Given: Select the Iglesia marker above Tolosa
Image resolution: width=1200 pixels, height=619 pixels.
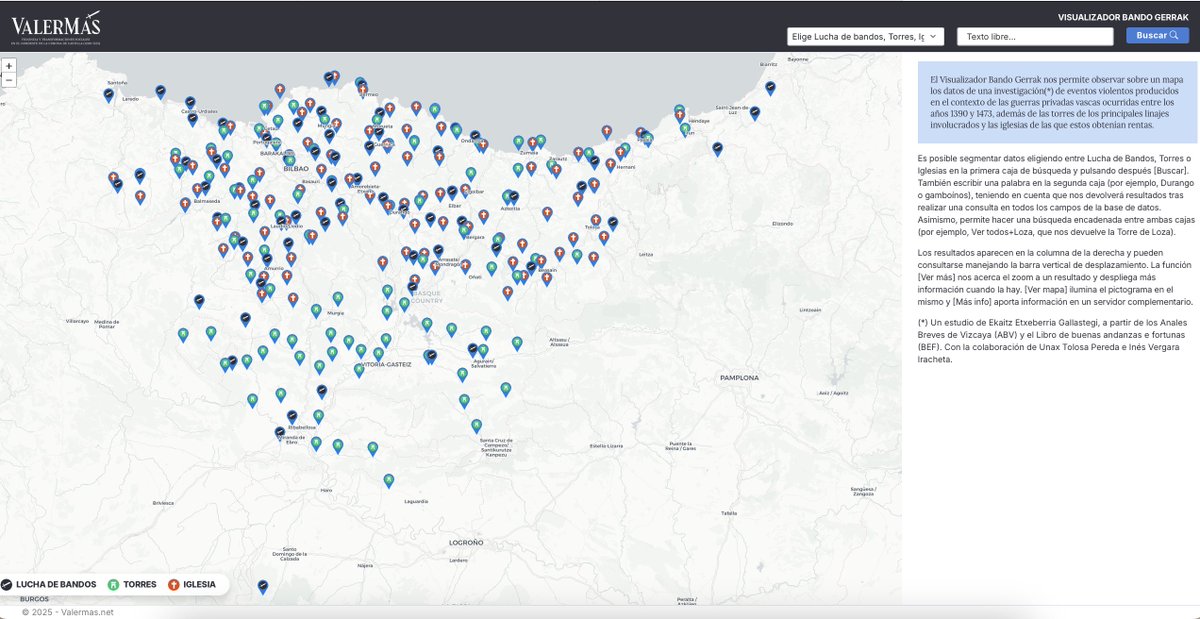Looking at the screenshot, I should click(596, 220).
